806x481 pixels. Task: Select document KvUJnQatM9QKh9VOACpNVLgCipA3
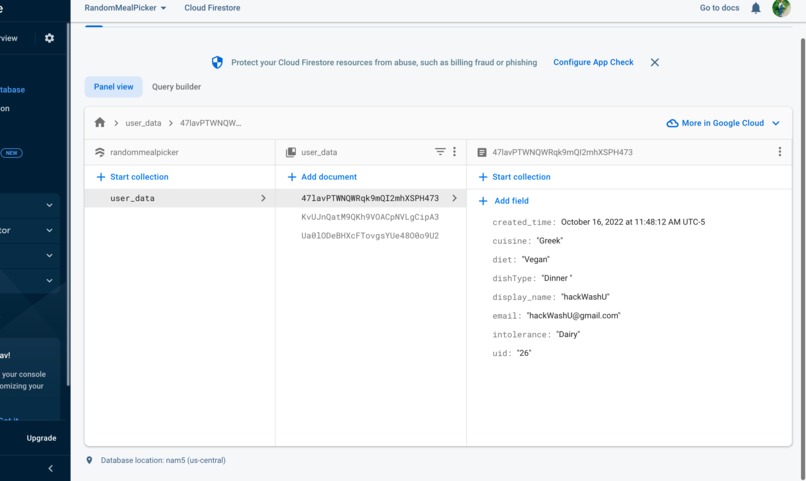(370, 217)
